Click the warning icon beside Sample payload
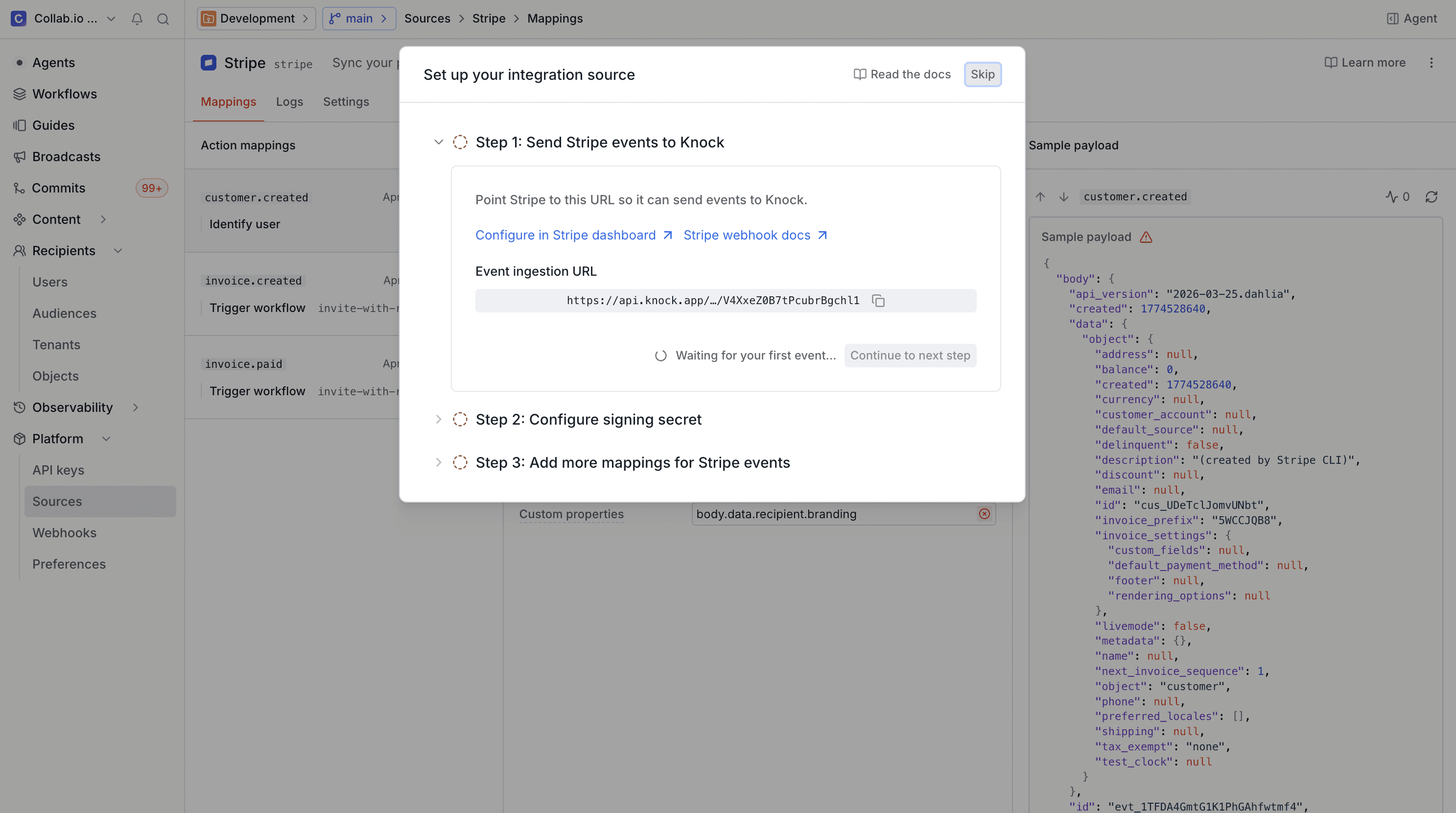The image size is (1456, 813). pyautogui.click(x=1146, y=237)
